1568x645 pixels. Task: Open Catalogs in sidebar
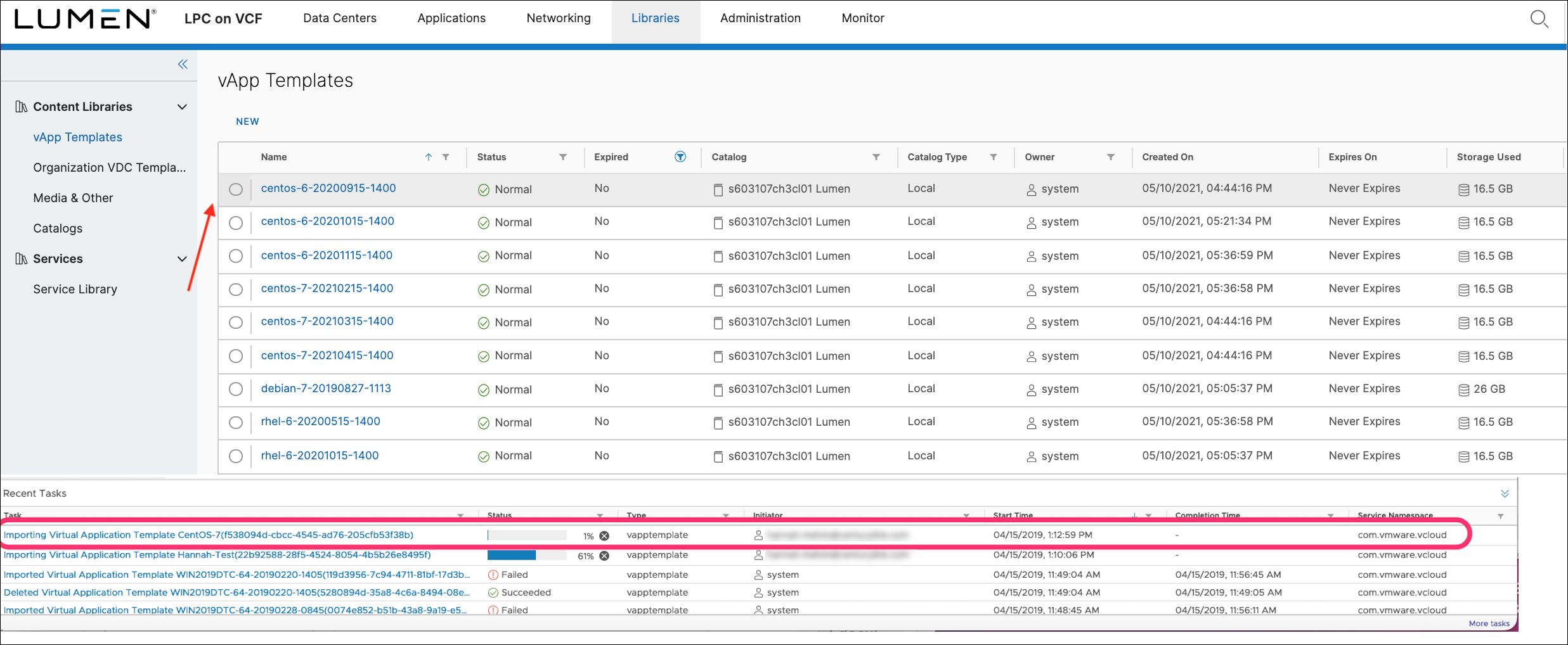click(x=58, y=228)
